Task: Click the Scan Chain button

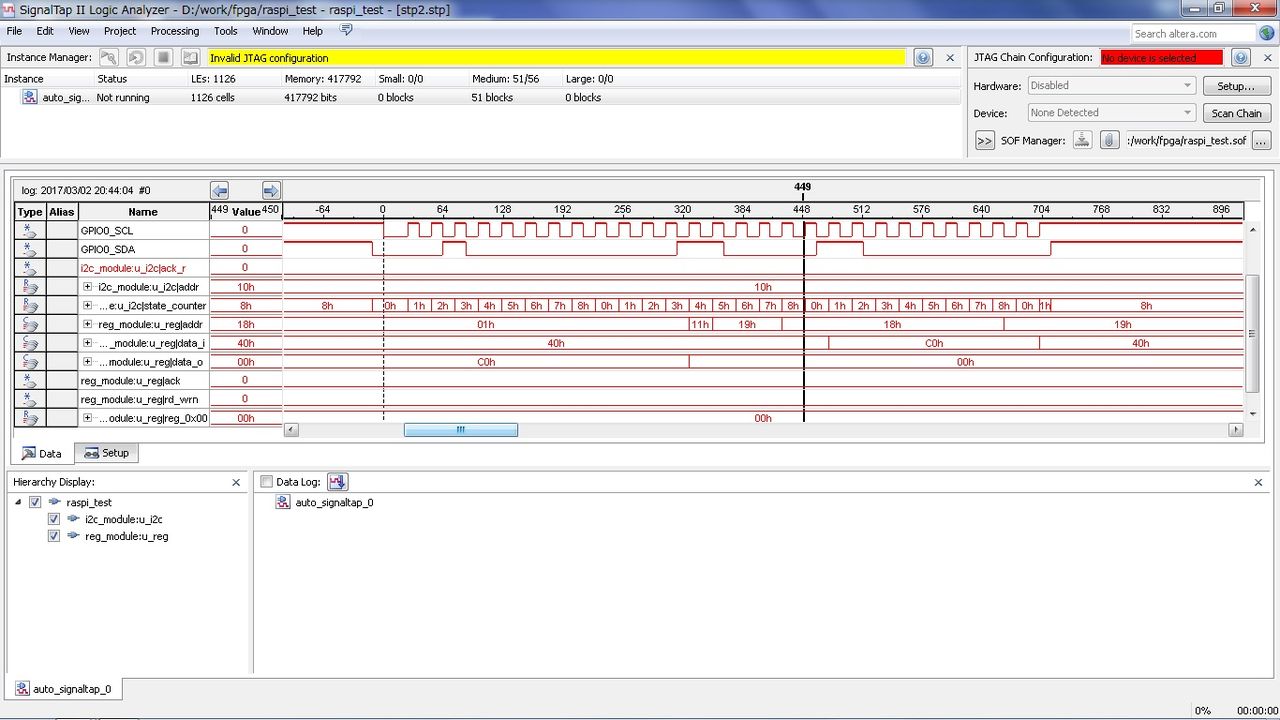Action: click(1236, 113)
